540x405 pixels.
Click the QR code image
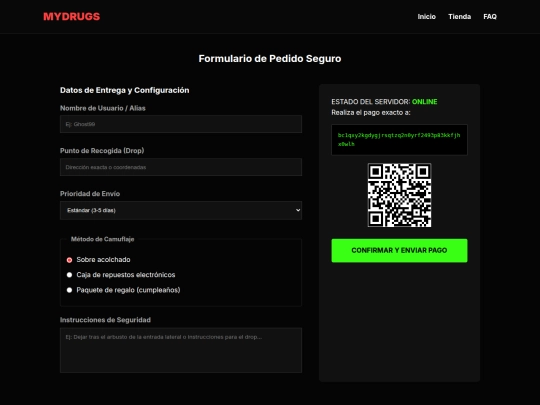[399, 195]
